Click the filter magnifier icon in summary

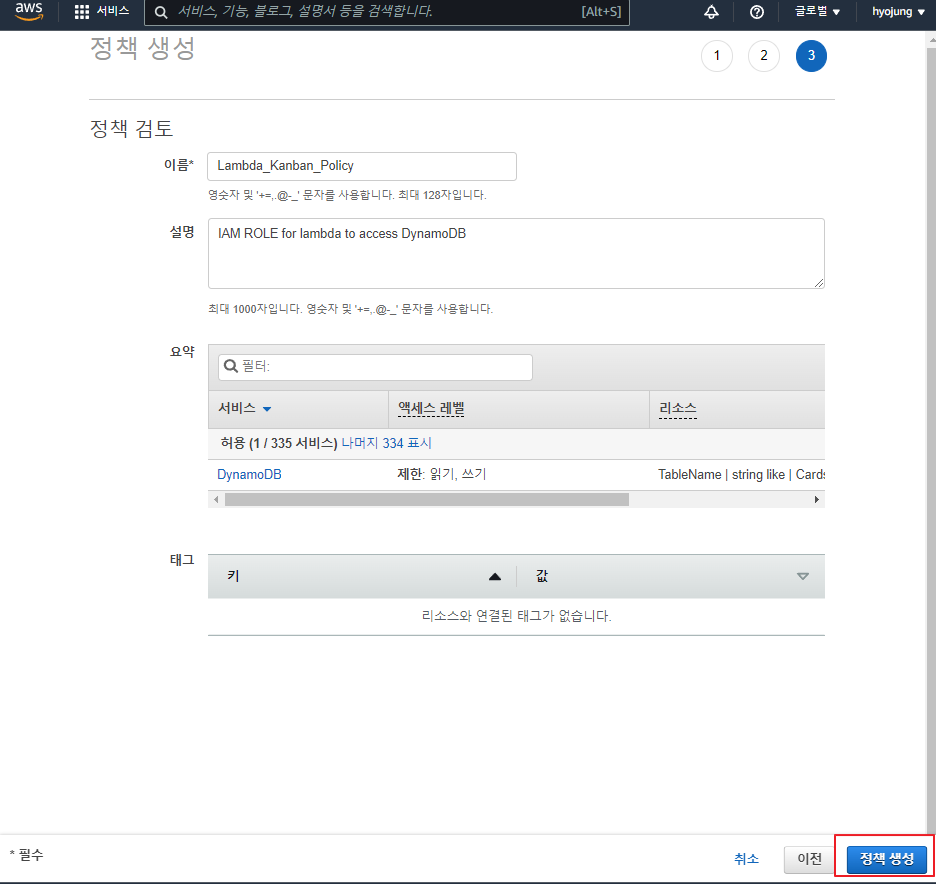(x=230, y=366)
